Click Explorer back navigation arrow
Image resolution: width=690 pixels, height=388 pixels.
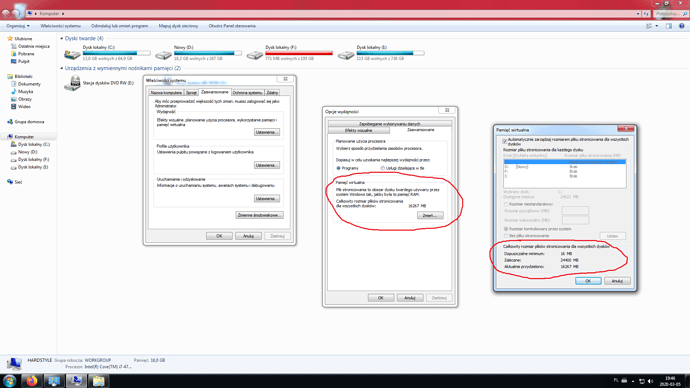tap(6, 14)
